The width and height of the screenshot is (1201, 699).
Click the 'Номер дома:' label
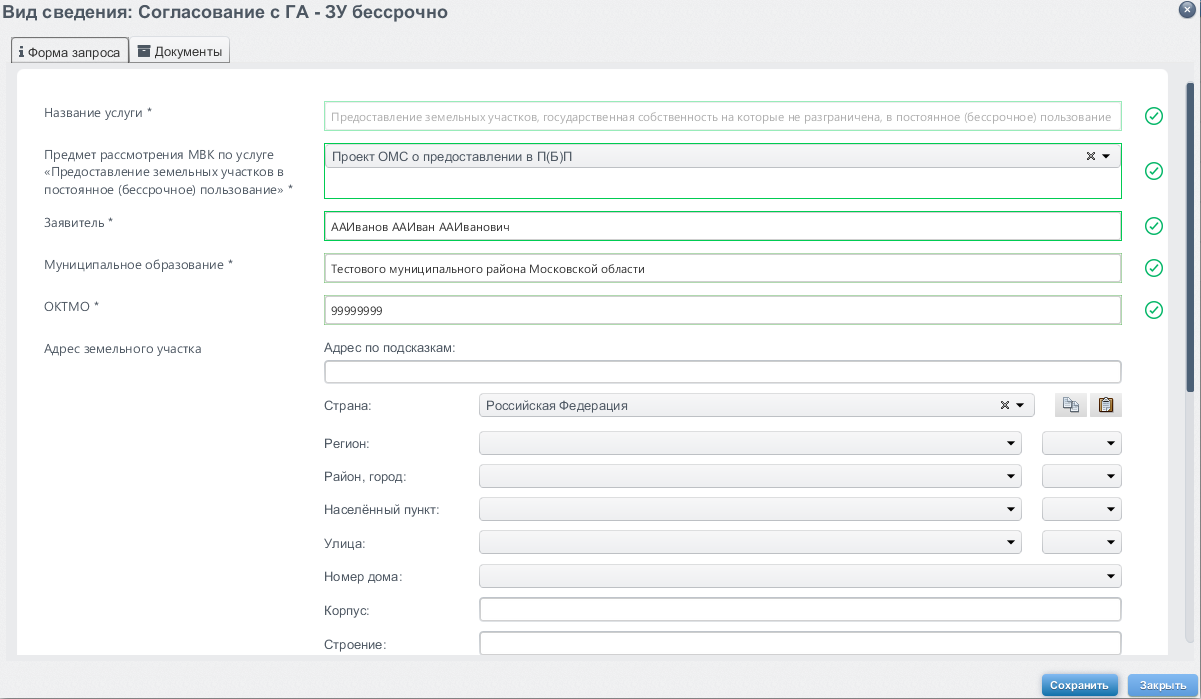[x=363, y=577]
